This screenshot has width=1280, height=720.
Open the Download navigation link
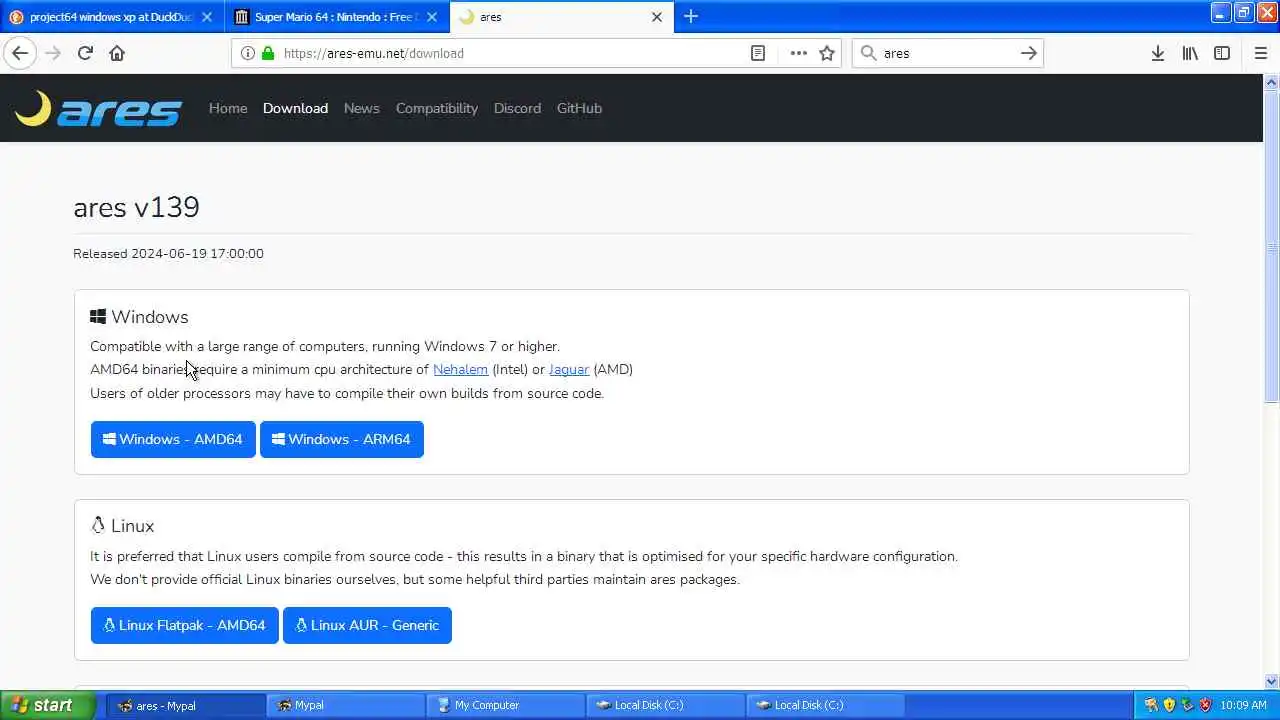click(295, 108)
